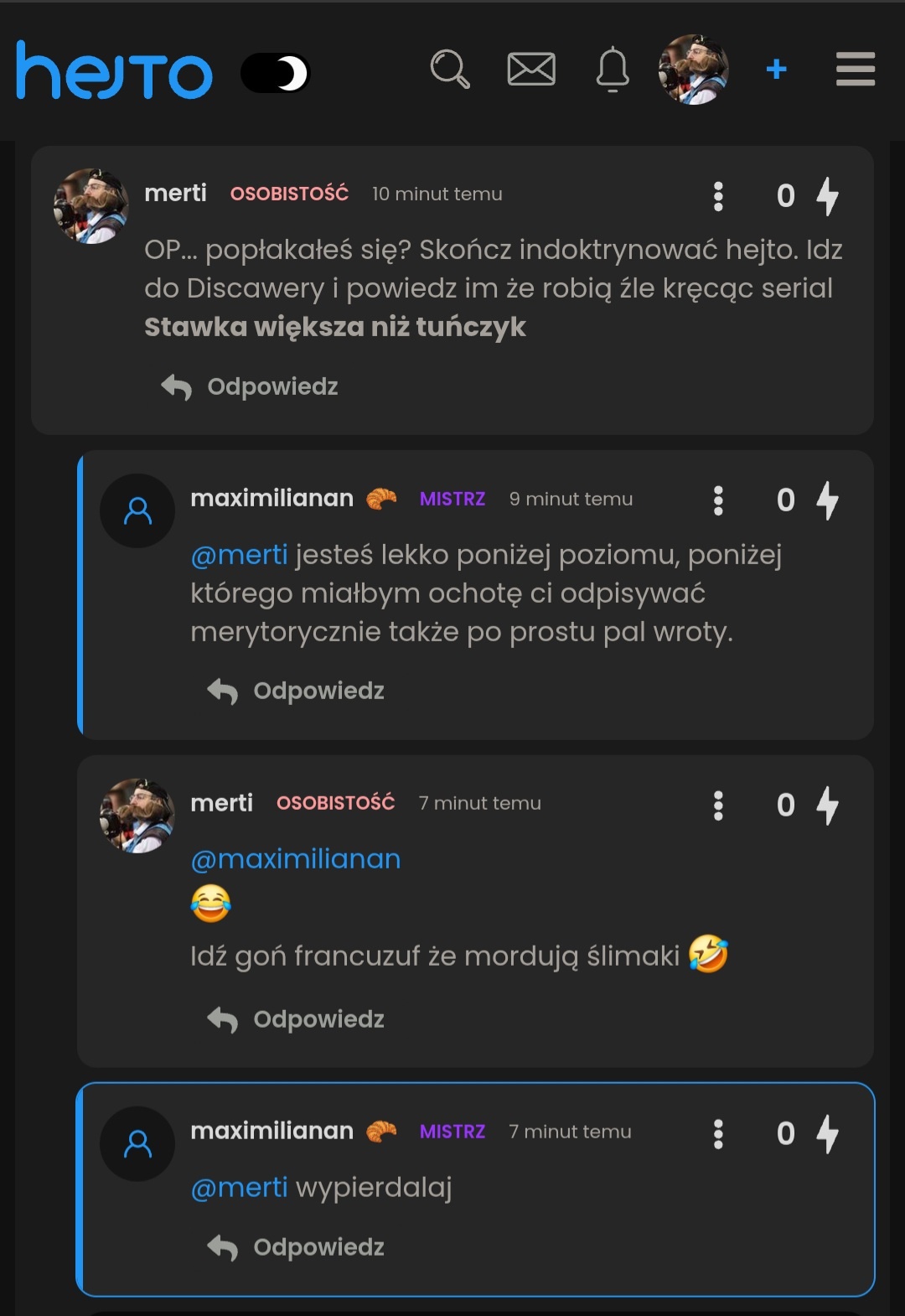Upvote maximilianan's 9-minute comment lightning bolt
This screenshot has height=1316, width=905.
(x=828, y=500)
